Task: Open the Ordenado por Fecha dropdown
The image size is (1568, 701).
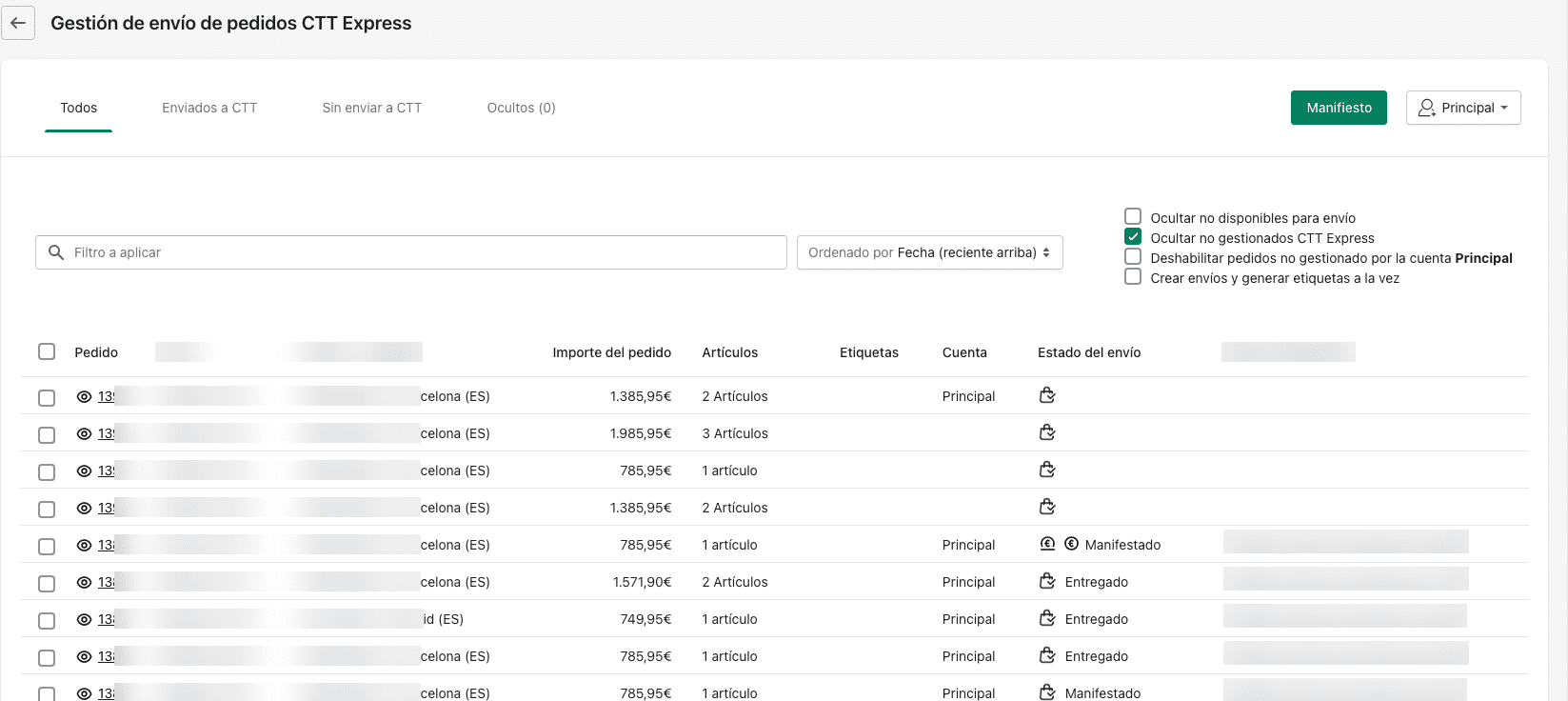Action: click(x=929, y=252)
